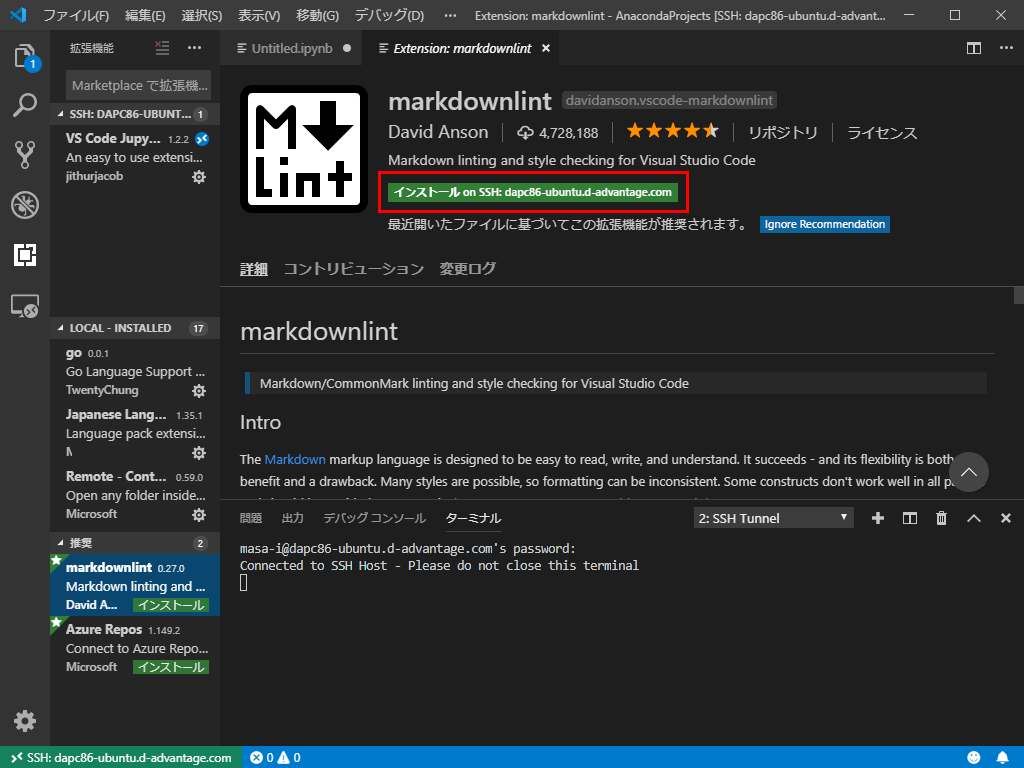The width and height of the screenshot is (1024, 768).
Task: Open the 移動(G) menu
Action: click(x=317, y=15)
